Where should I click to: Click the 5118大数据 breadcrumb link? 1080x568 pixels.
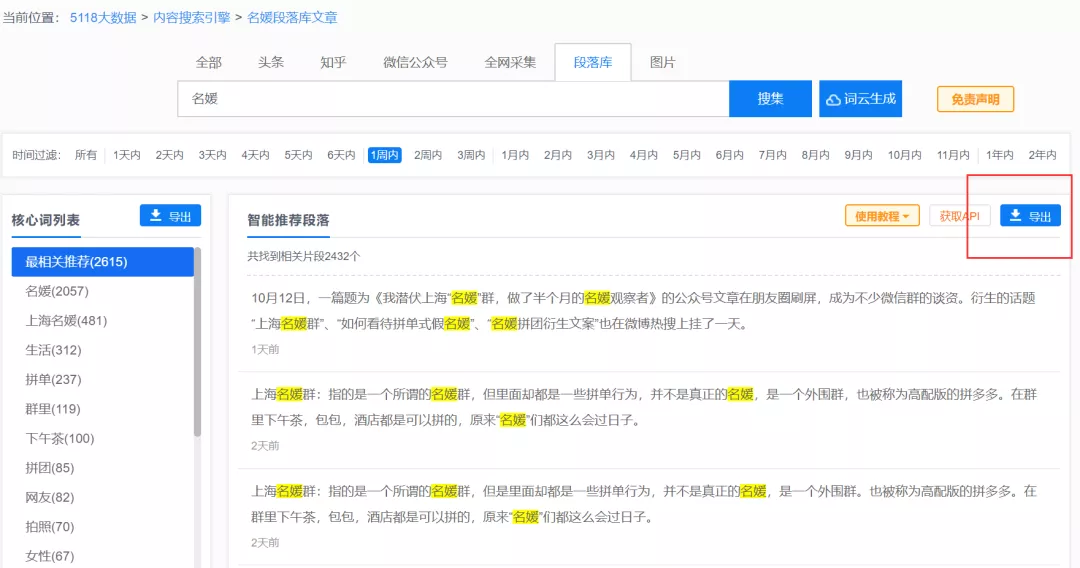point(103,18)
